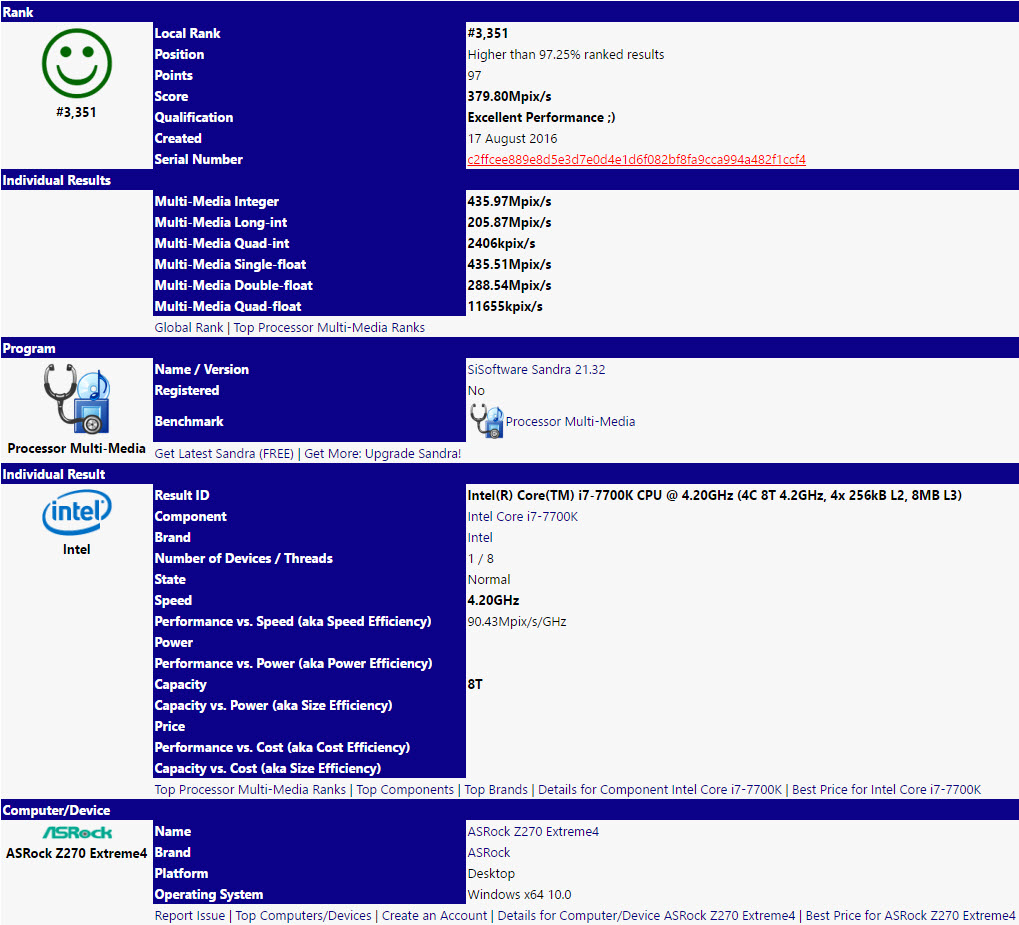Click the Result ID processor description text
The width and height of the screenshot is (1019, 925).
[714, 495]
